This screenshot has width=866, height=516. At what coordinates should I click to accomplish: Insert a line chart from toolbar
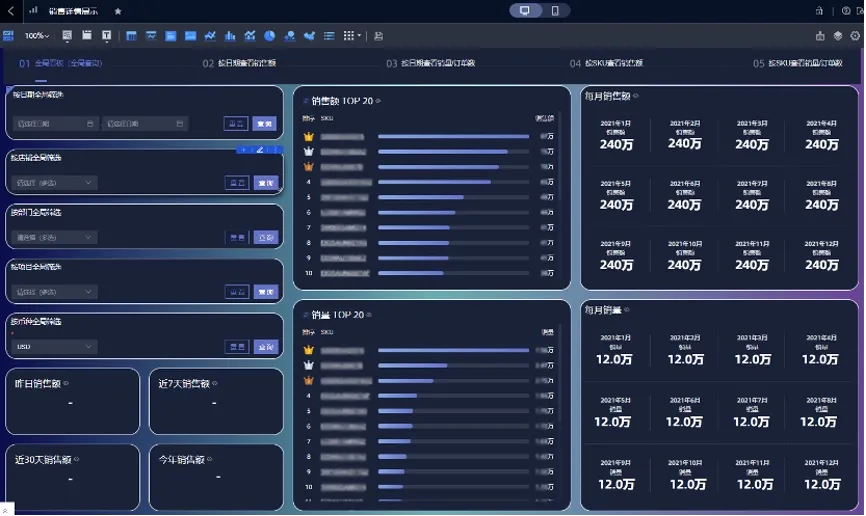tap(210, 36)
